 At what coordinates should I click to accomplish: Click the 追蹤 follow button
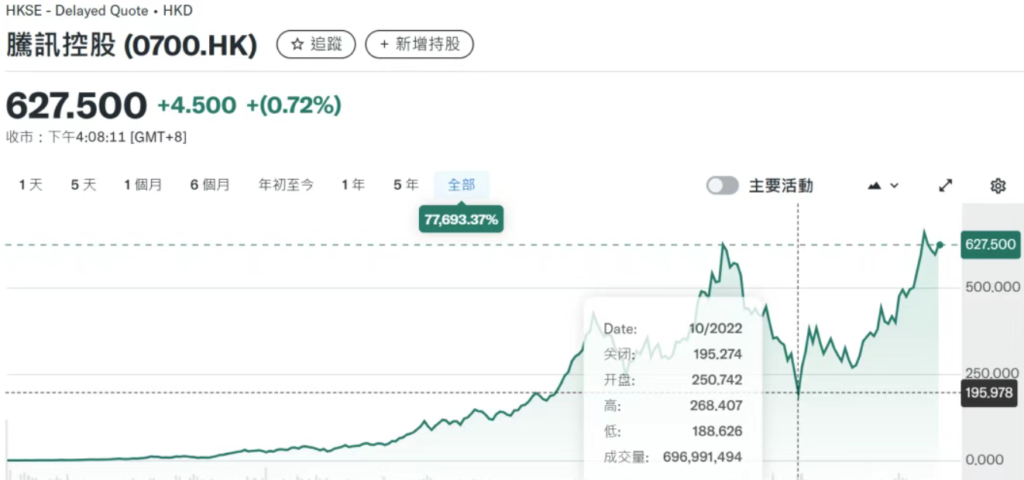[316, 44]
